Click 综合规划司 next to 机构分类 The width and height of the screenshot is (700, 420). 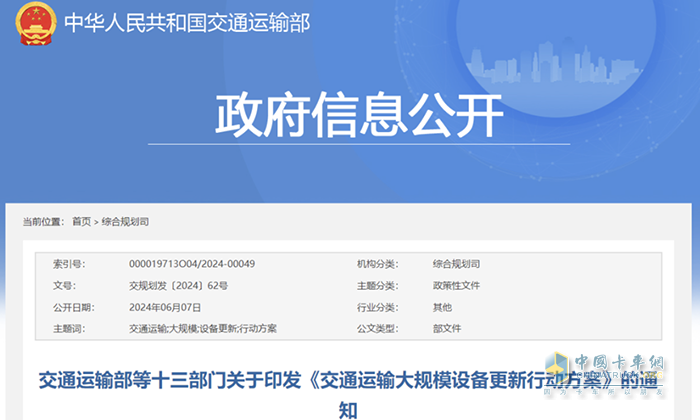click(456, 264)
